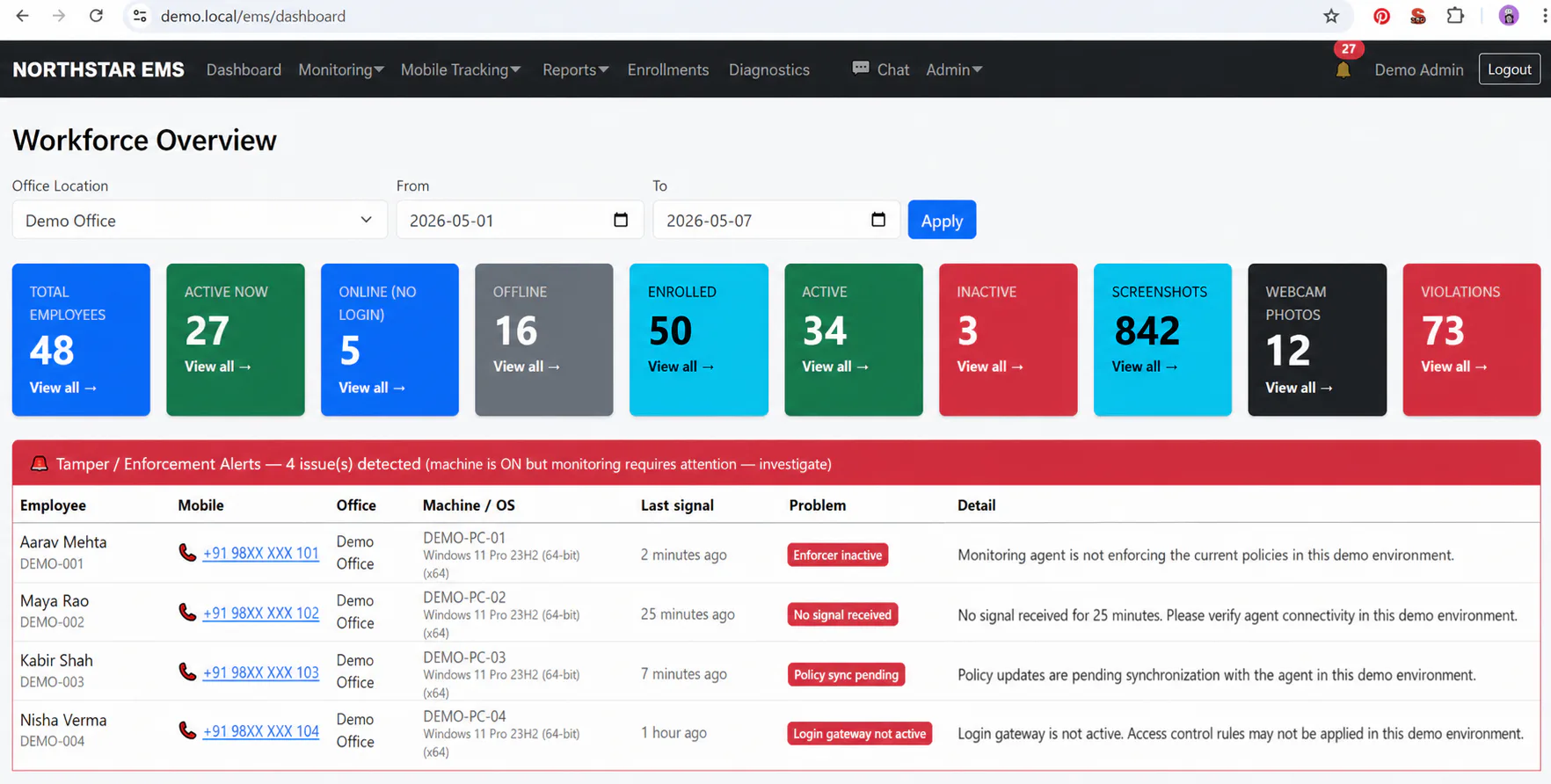Screen dimensions: 1551x784
Task: Expand the Mobile Tracking dropdown menu
Action: coord(461,69)
